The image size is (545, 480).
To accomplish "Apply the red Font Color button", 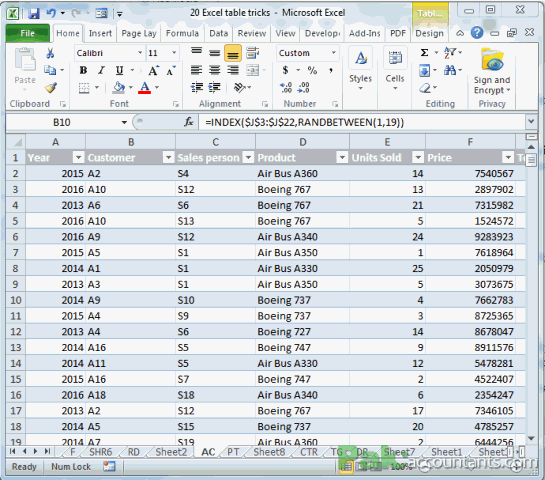I will pos(145,87).
